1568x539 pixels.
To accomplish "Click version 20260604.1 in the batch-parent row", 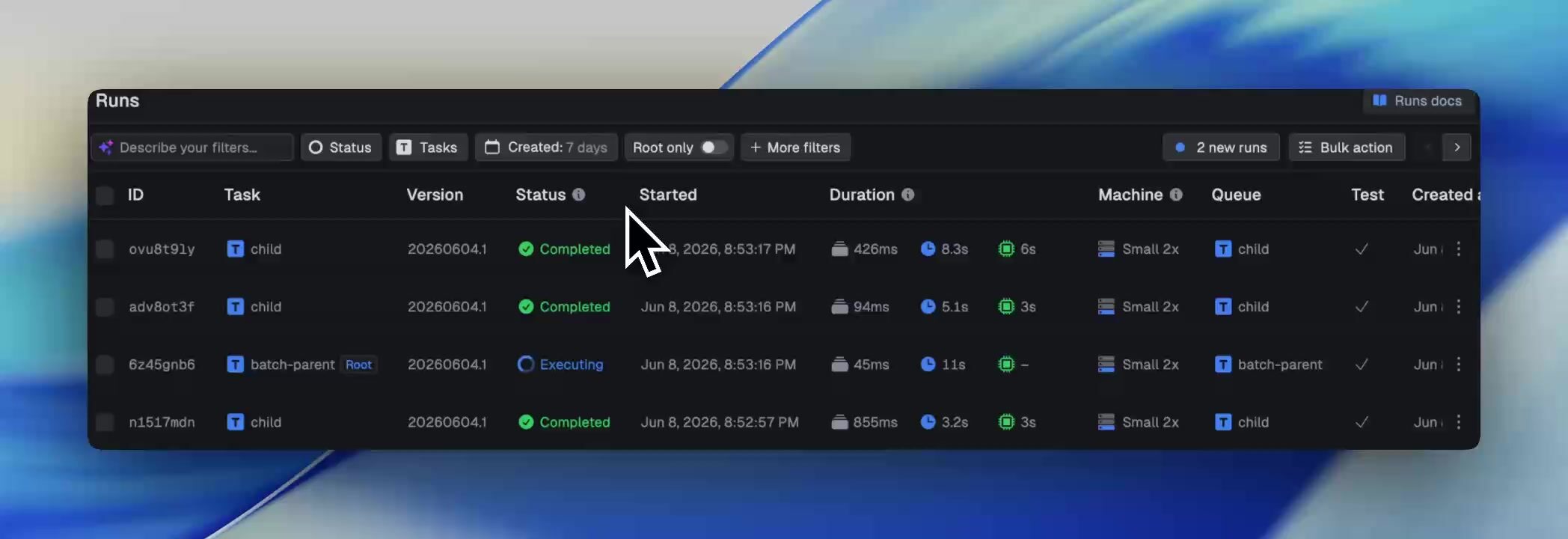I will coord(447,365).
